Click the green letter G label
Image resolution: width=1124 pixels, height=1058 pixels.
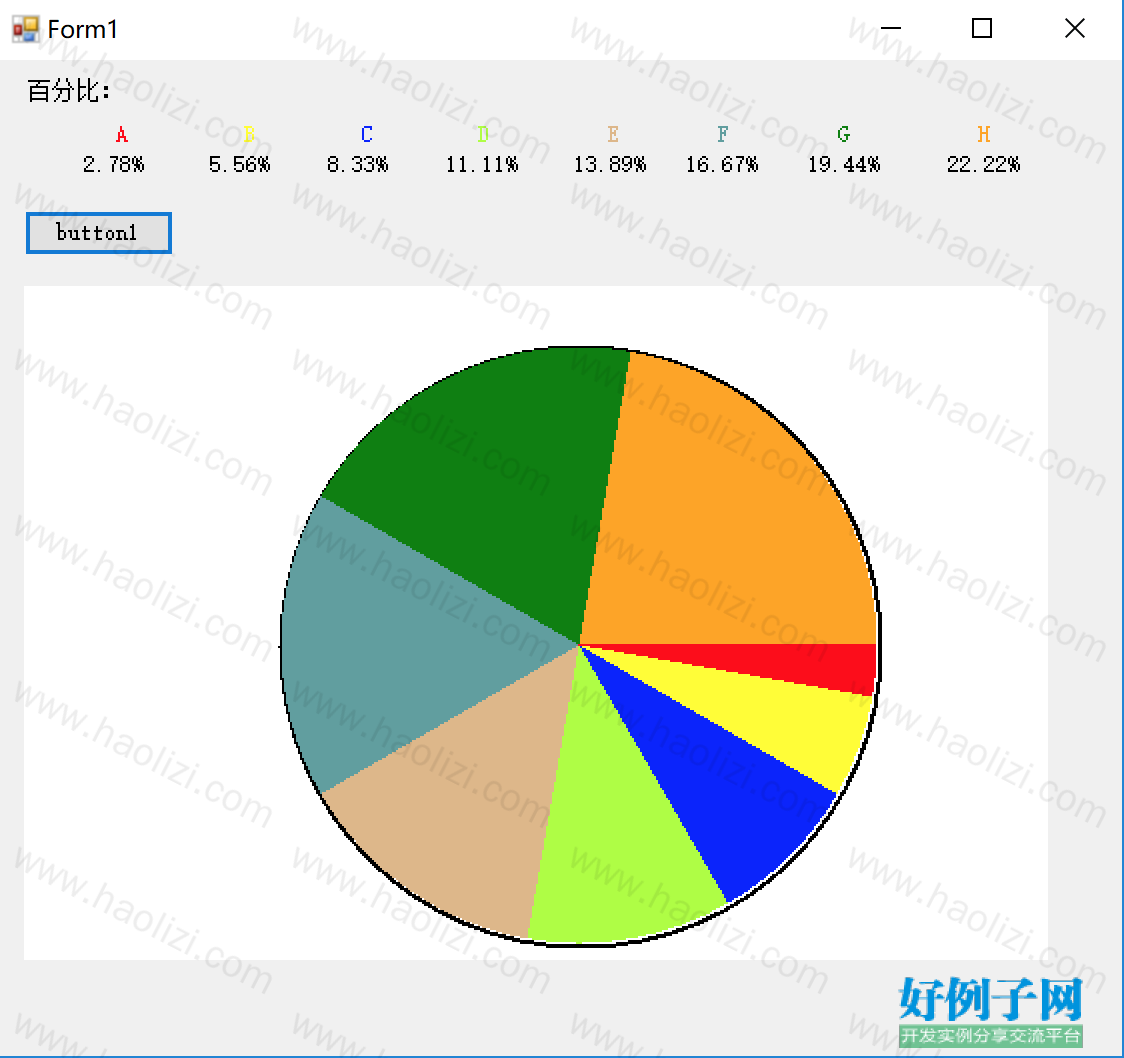[x=844, y=135]
